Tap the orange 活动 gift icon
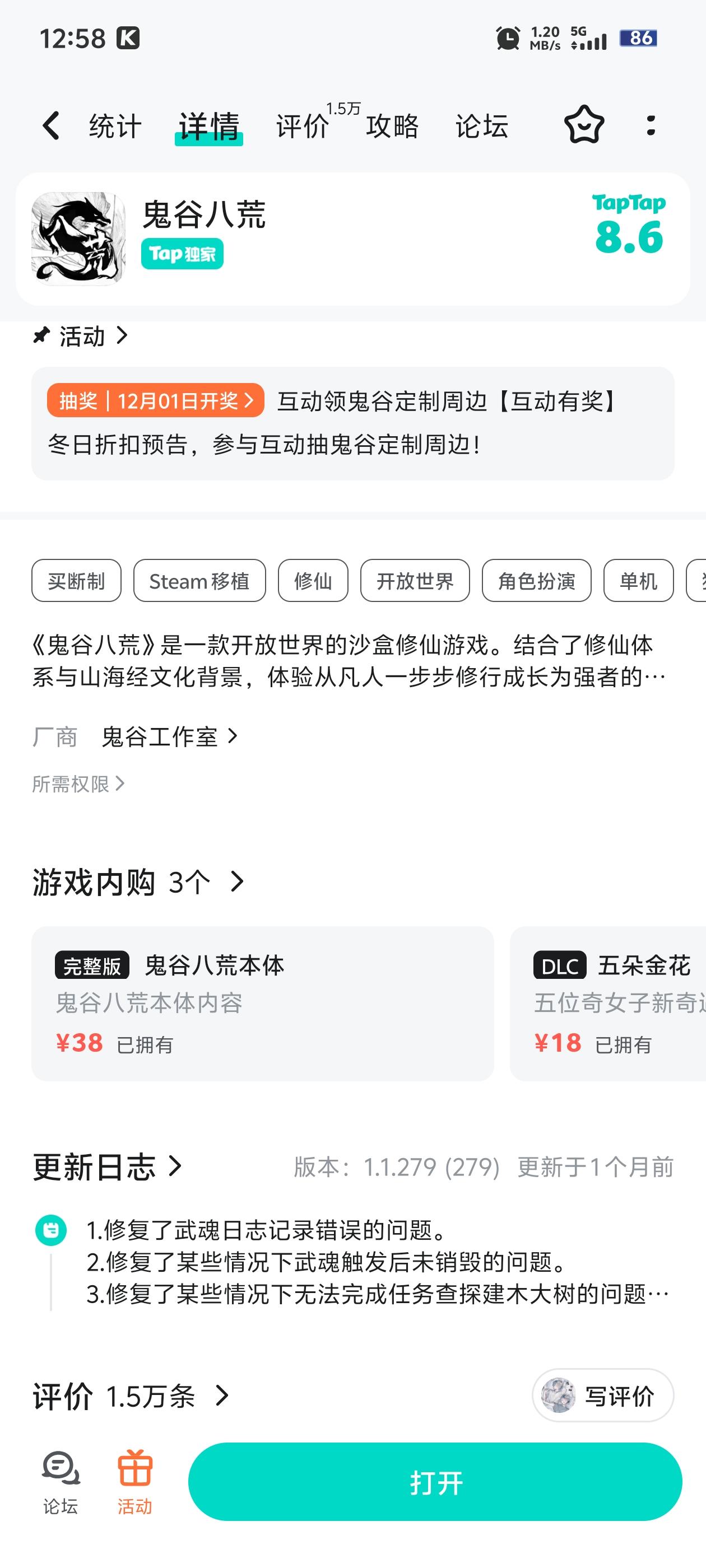Viewport: 706px width, 1568px height. 134,1468
